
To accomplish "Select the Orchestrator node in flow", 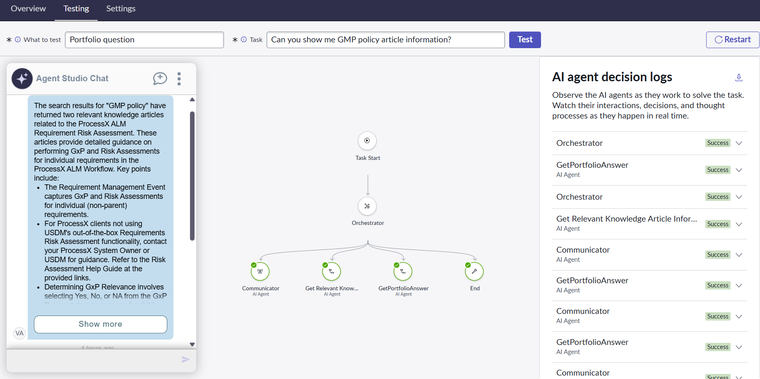I will 367,206.
